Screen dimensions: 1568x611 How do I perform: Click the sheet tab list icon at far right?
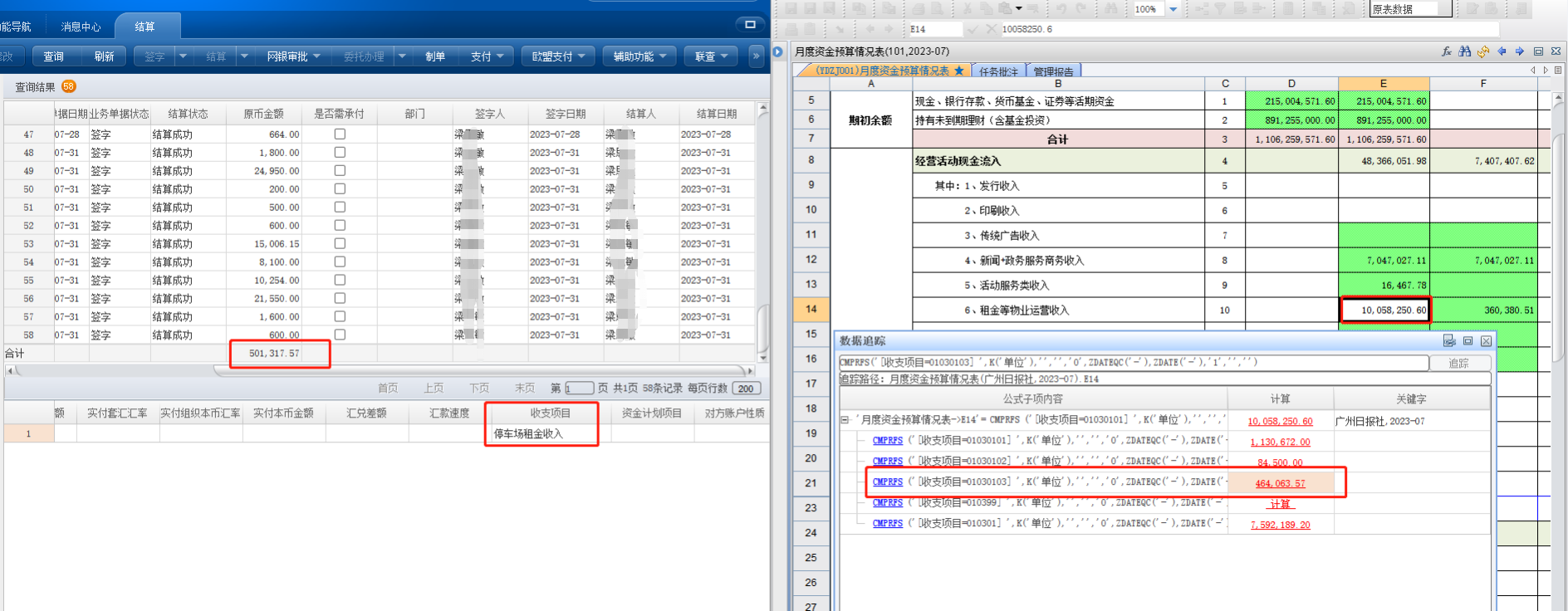coord(1558,71)
